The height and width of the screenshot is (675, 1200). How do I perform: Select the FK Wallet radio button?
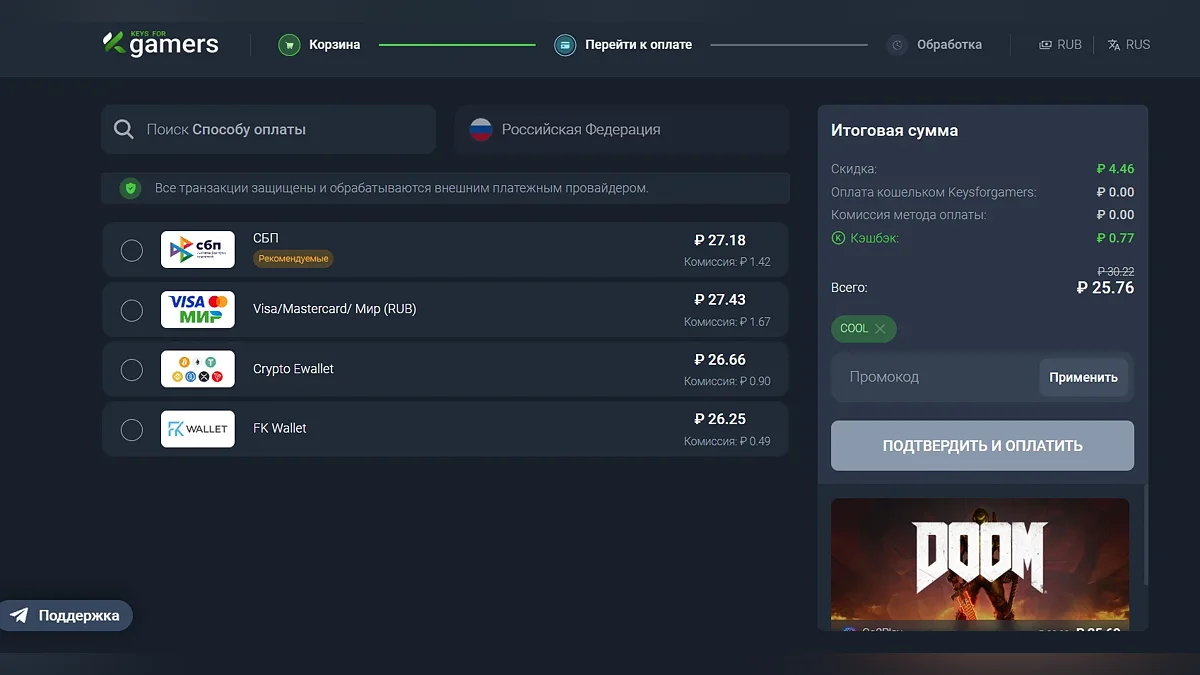pyautogui.click(x=132, y=430)
